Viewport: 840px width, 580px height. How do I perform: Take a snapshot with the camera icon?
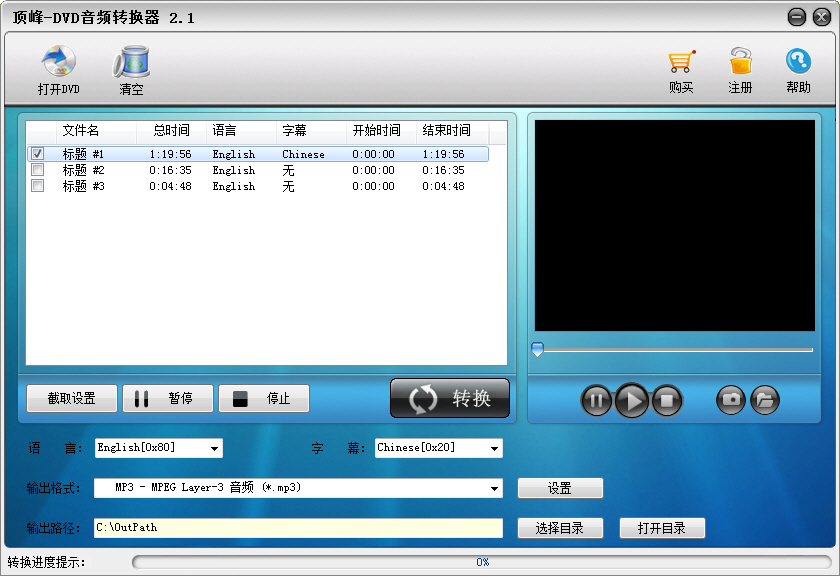point(730,400)
